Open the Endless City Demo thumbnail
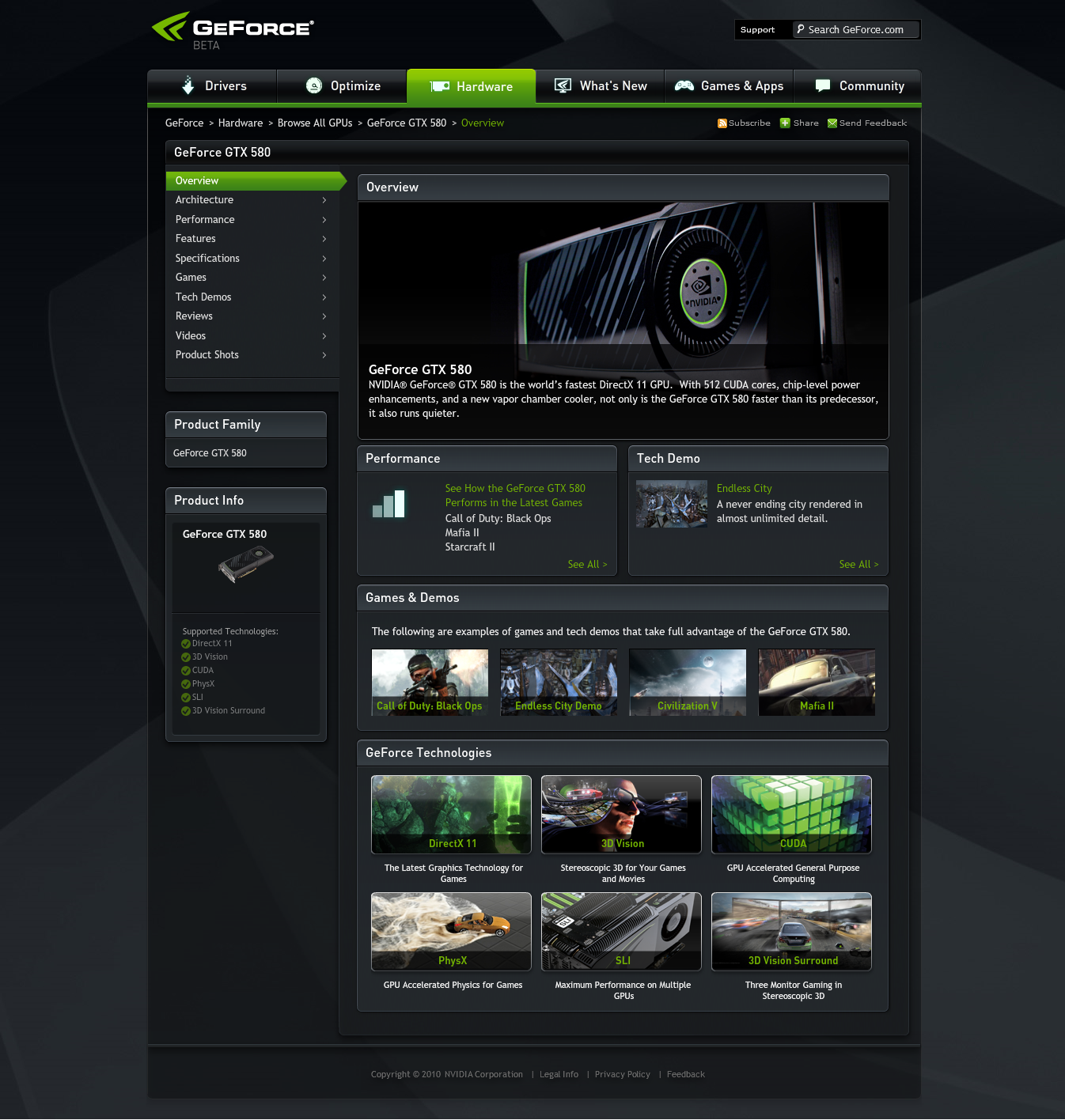This screenshot has height=1120, width=1065. (x=559, y=683)
